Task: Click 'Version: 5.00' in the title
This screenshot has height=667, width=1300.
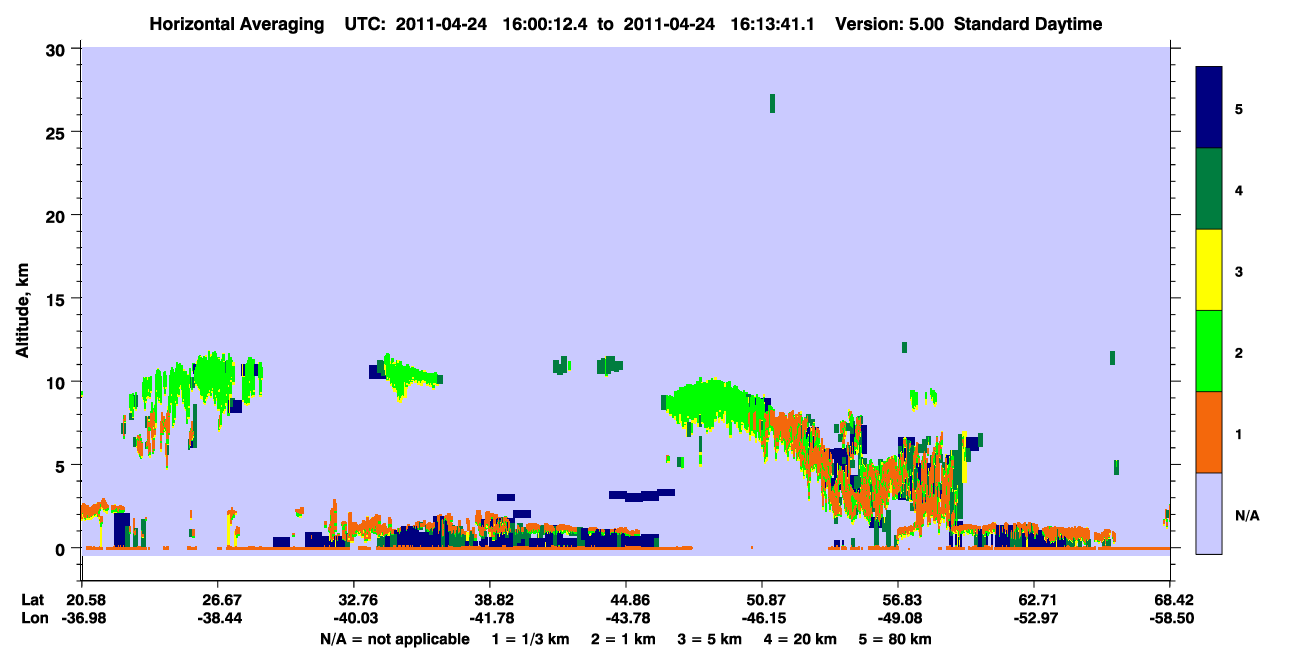Action: tap(888, 24)
